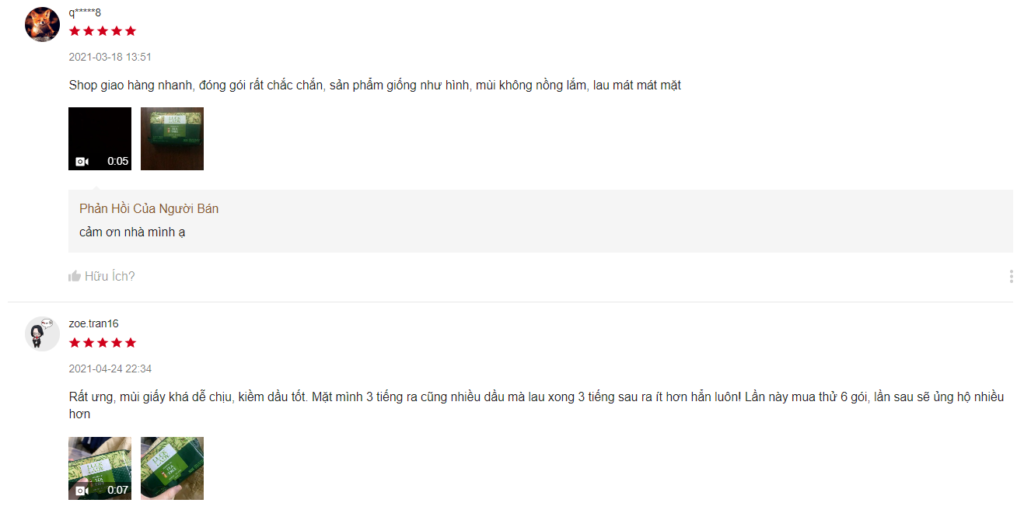The width and height of the screenshot is (1024, 510).
Task: Click the Phản Hồi Của Người Bán heading
Action: tap(149, 209)
